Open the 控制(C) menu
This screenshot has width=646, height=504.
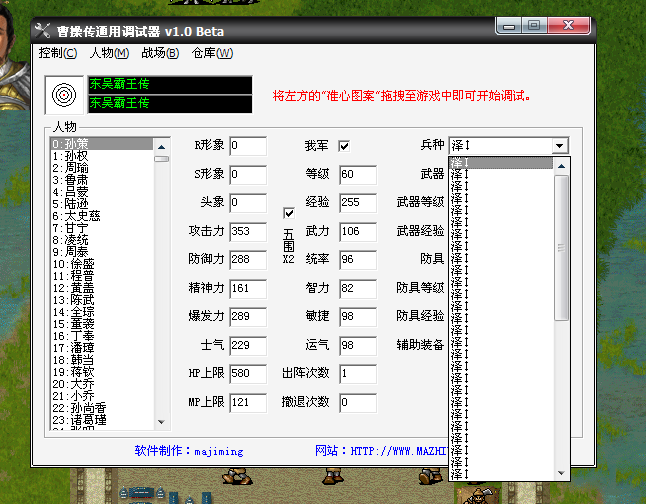coord(57,53)
